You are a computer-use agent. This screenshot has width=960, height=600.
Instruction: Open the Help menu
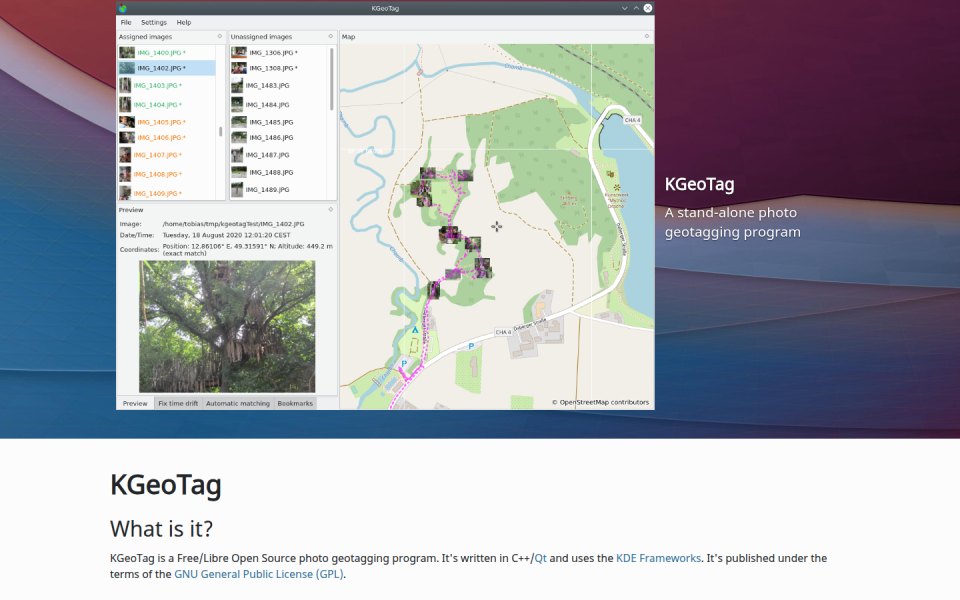184,22
